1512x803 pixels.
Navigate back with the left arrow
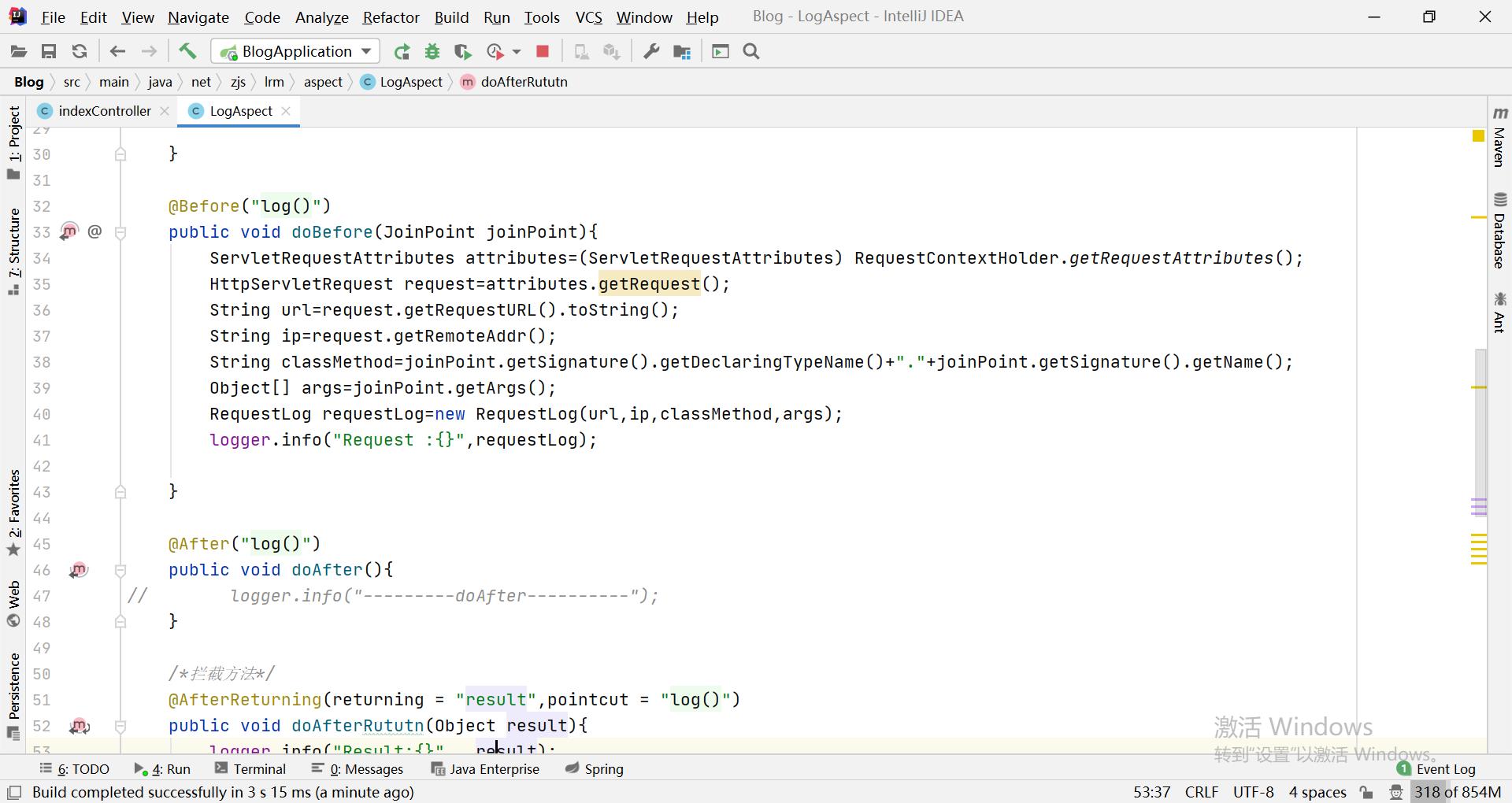117,52
